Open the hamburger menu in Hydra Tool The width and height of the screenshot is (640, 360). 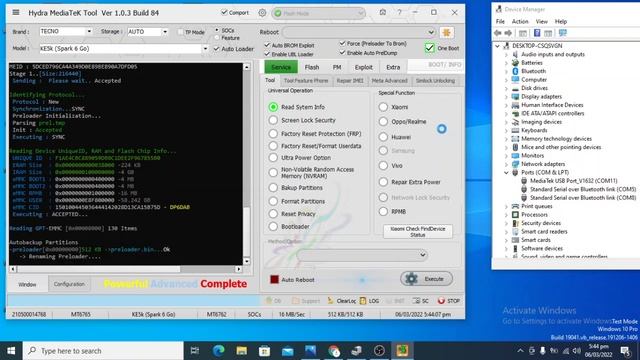point(16,13)
